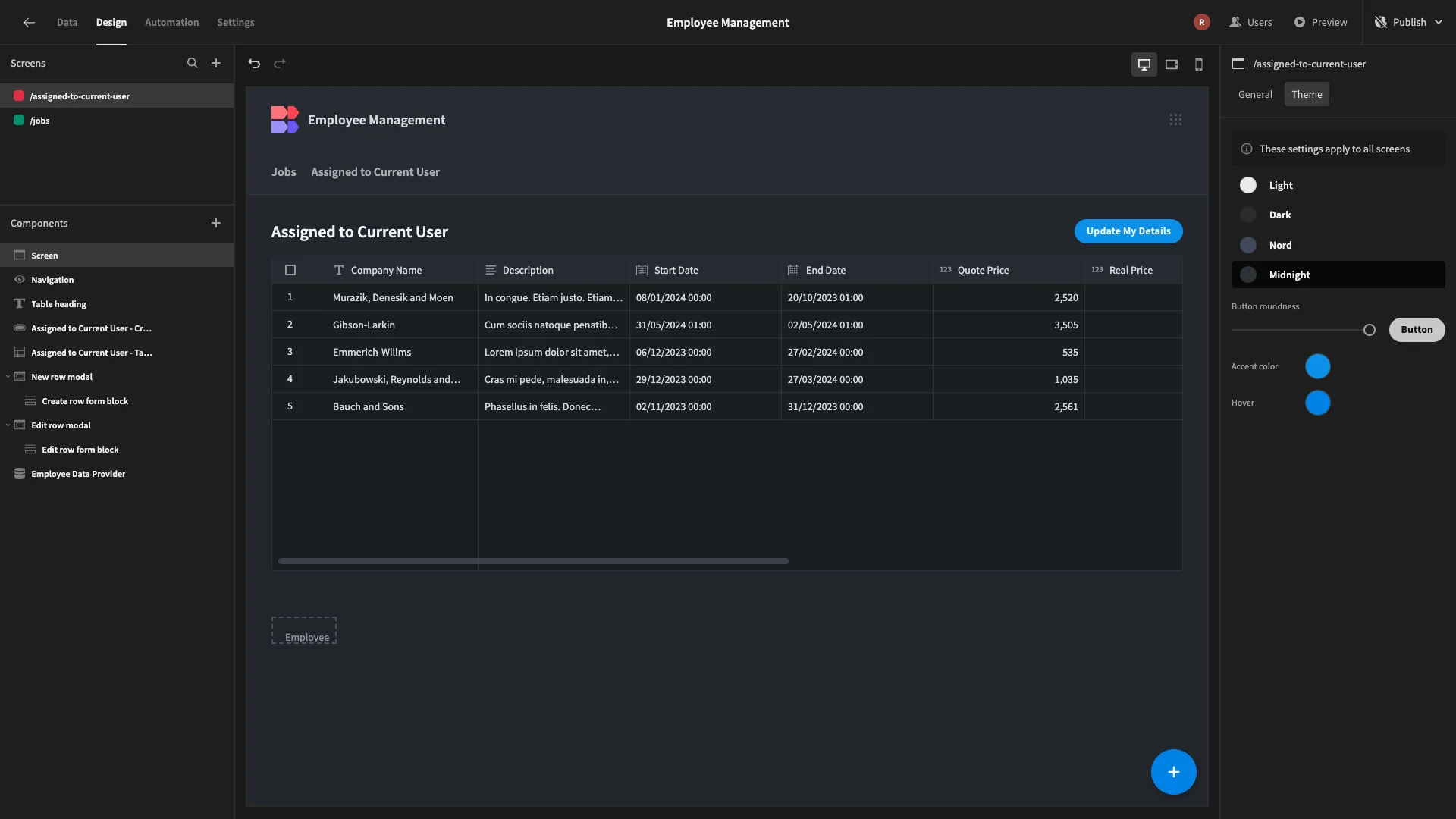Click the Description column icon
1456x819 pixels.
[491, 270]
